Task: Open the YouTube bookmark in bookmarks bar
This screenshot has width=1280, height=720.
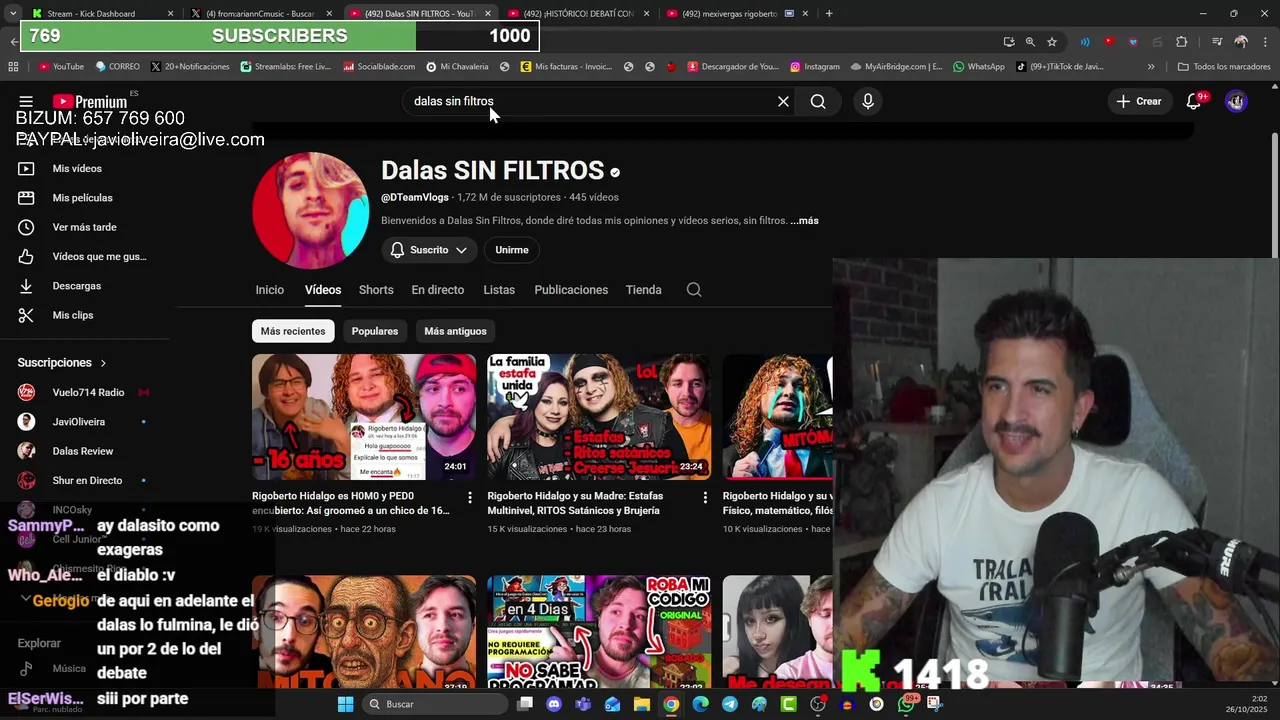Action: (x=61, y=67)
